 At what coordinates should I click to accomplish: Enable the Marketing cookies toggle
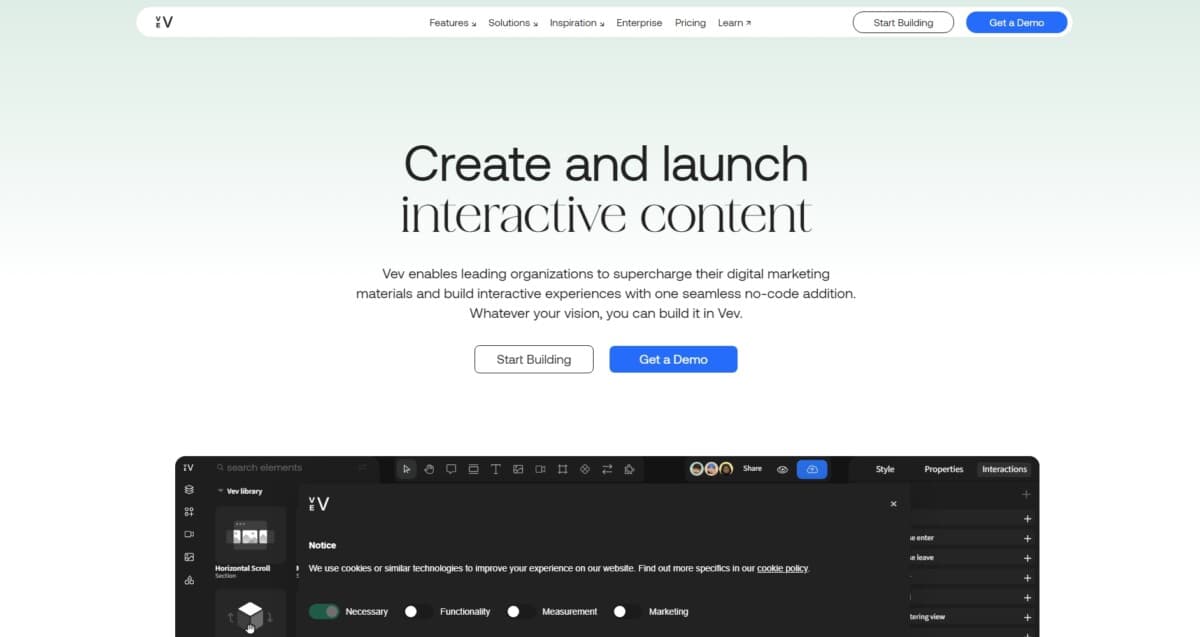tap(627, 611)
